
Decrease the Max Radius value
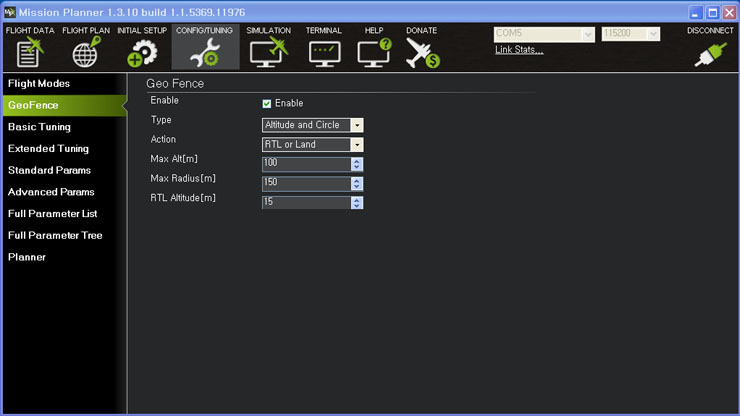(x=357, y=187)
